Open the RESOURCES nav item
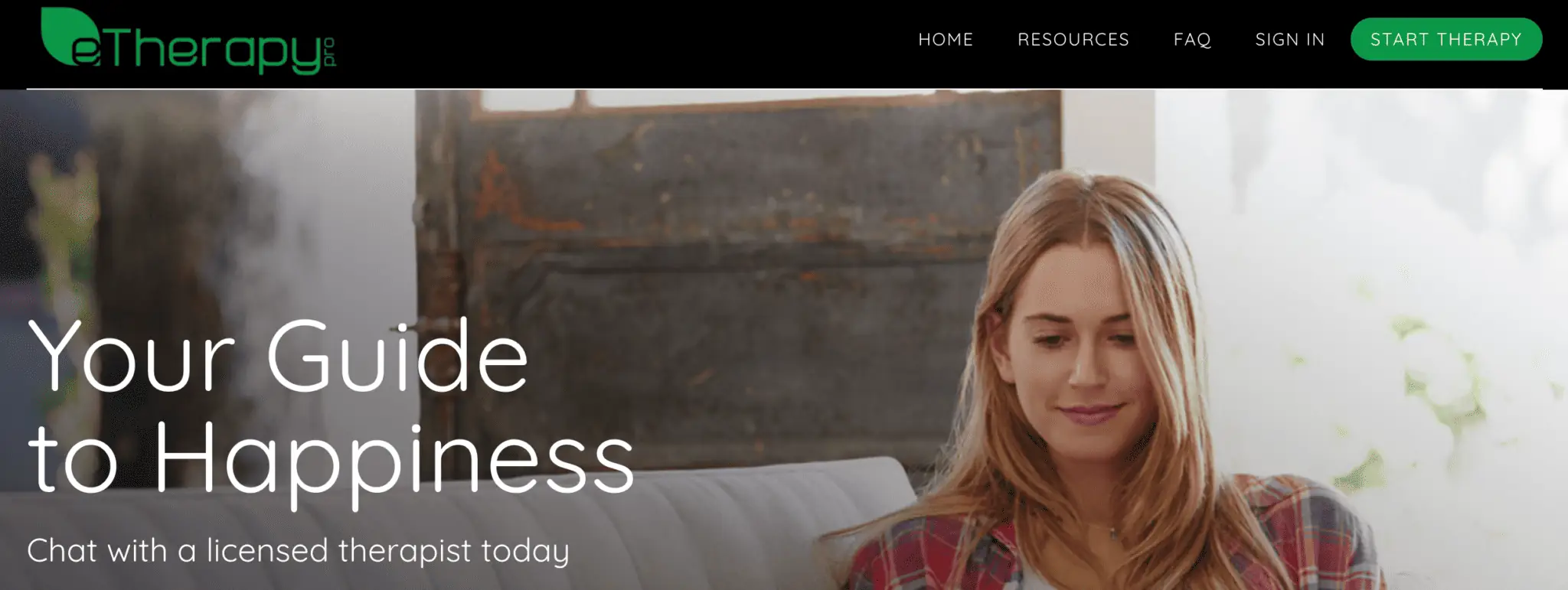Screen dimensions: 1568x590 point(1073,40)
